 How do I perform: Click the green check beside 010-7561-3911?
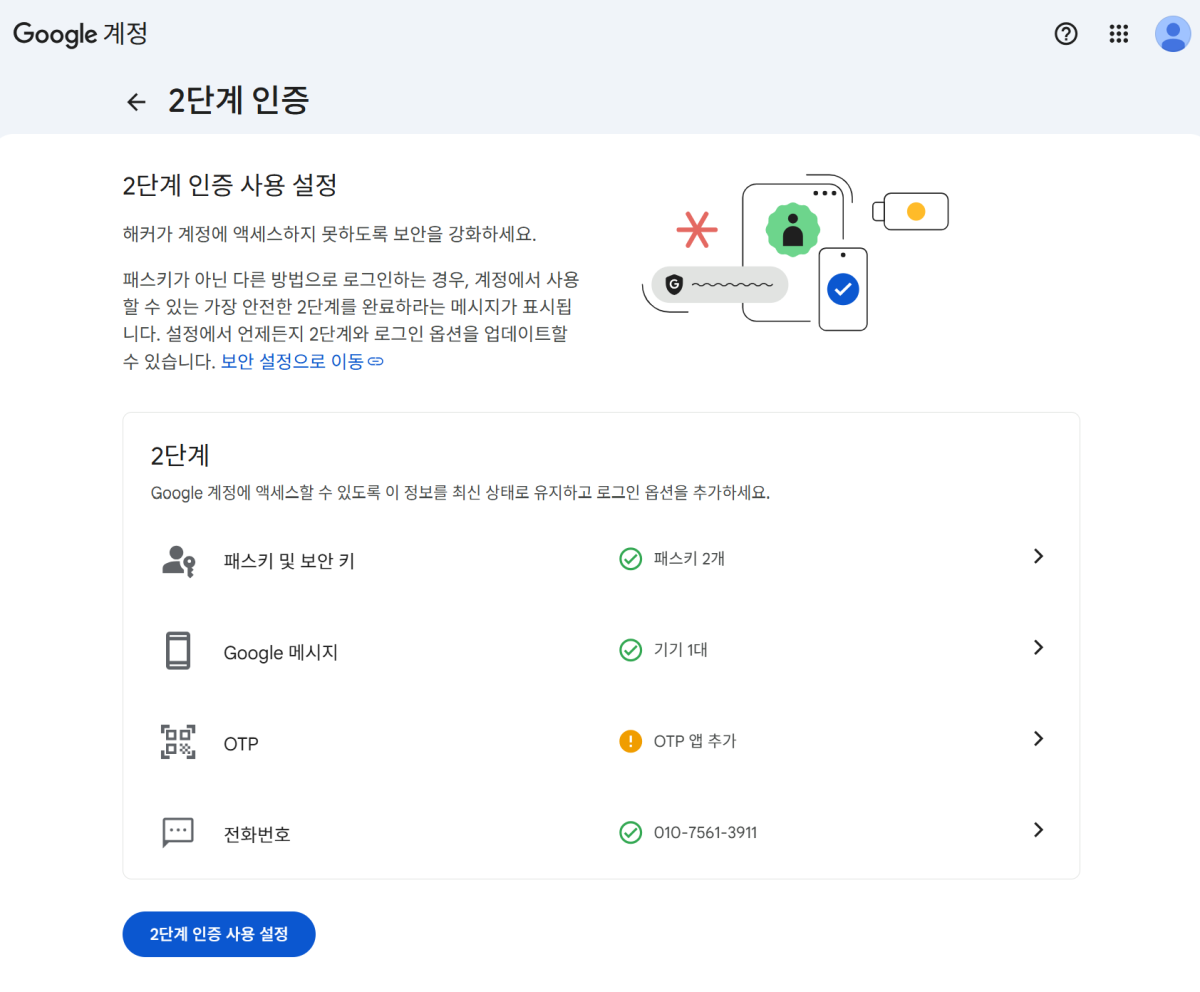[x=630, y=832]
